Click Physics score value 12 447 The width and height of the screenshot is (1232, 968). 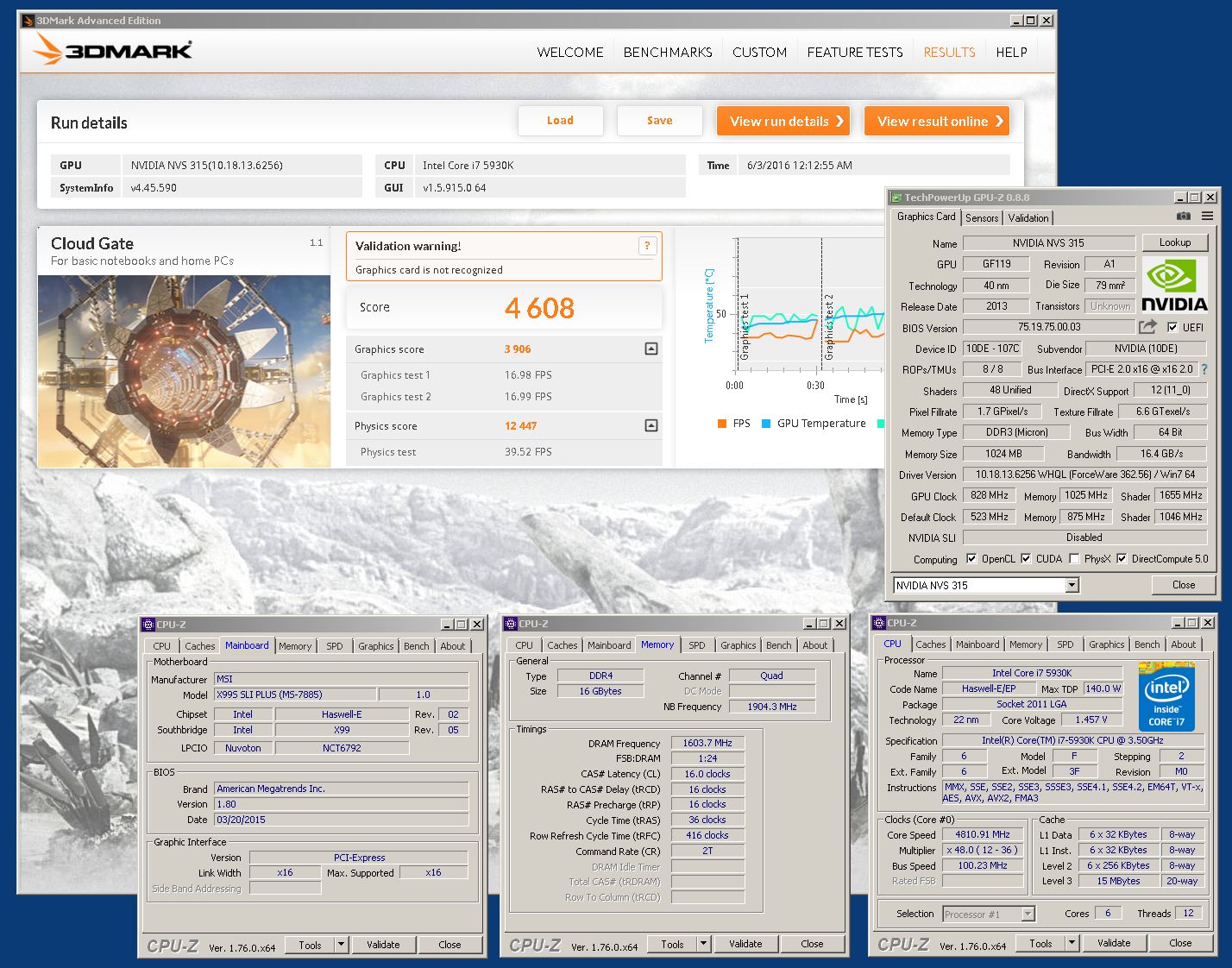521,426
